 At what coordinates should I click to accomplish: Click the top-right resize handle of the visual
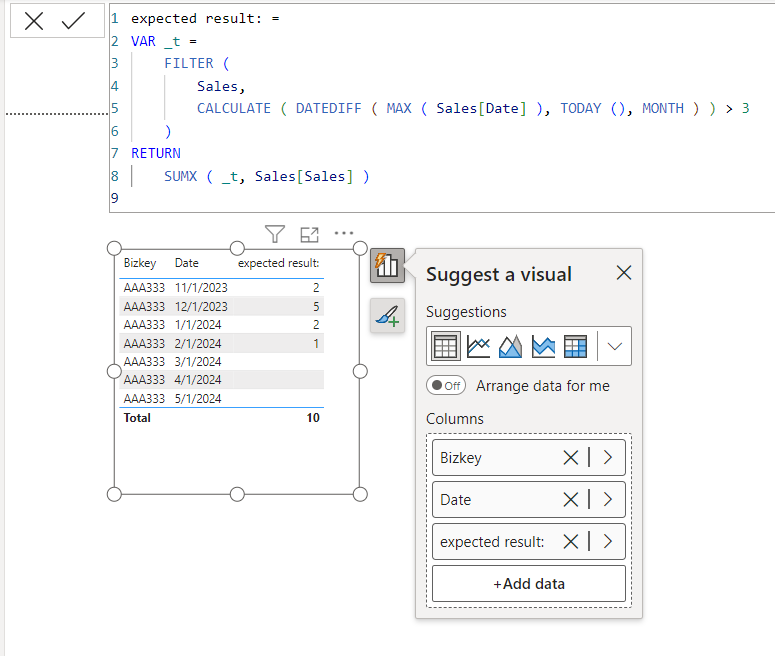click(360, 248)
